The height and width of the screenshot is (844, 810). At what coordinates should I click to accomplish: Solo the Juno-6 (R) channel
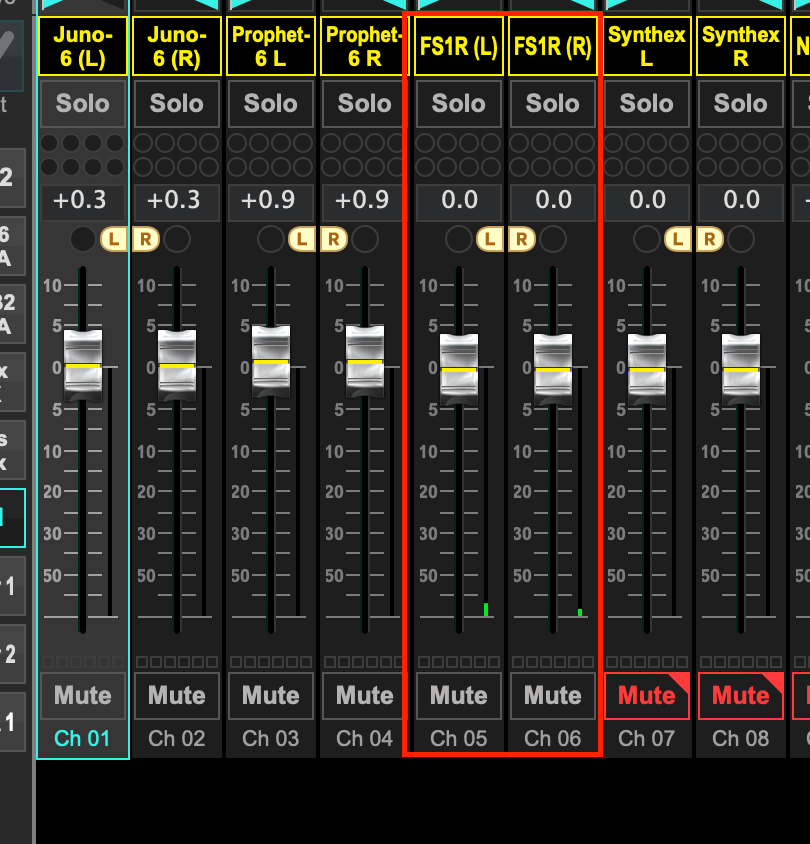pos(177,103)
